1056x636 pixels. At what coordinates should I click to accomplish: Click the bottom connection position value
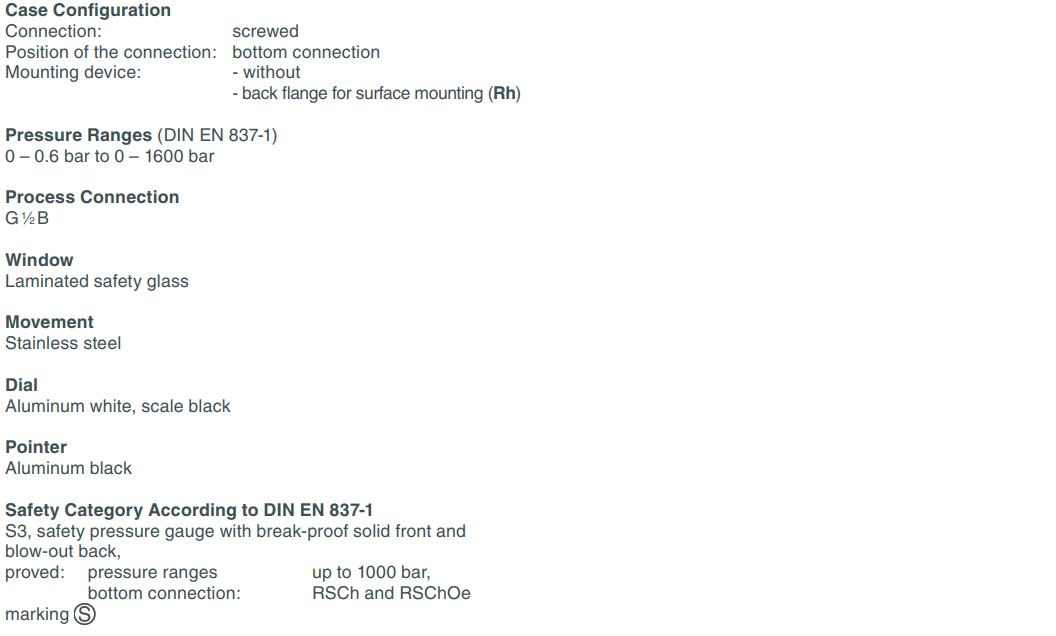click(x=306, y=52)
